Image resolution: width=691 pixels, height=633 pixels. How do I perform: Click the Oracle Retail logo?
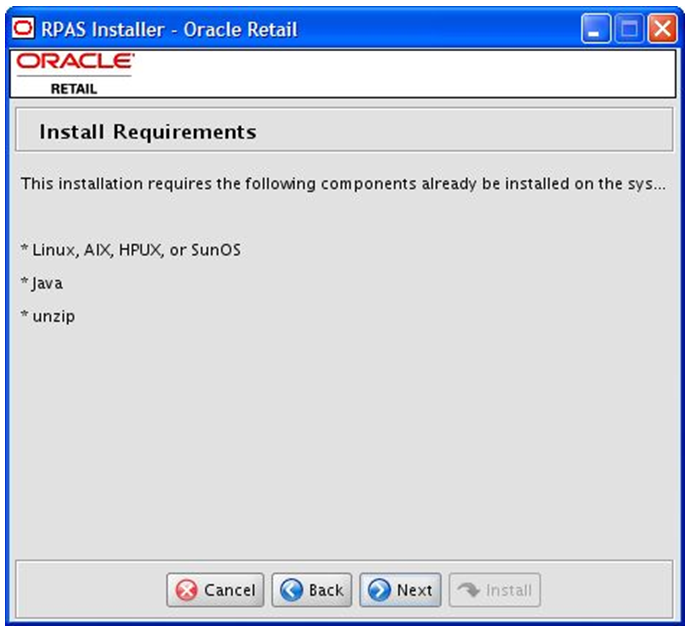click(x=75, y=73)
